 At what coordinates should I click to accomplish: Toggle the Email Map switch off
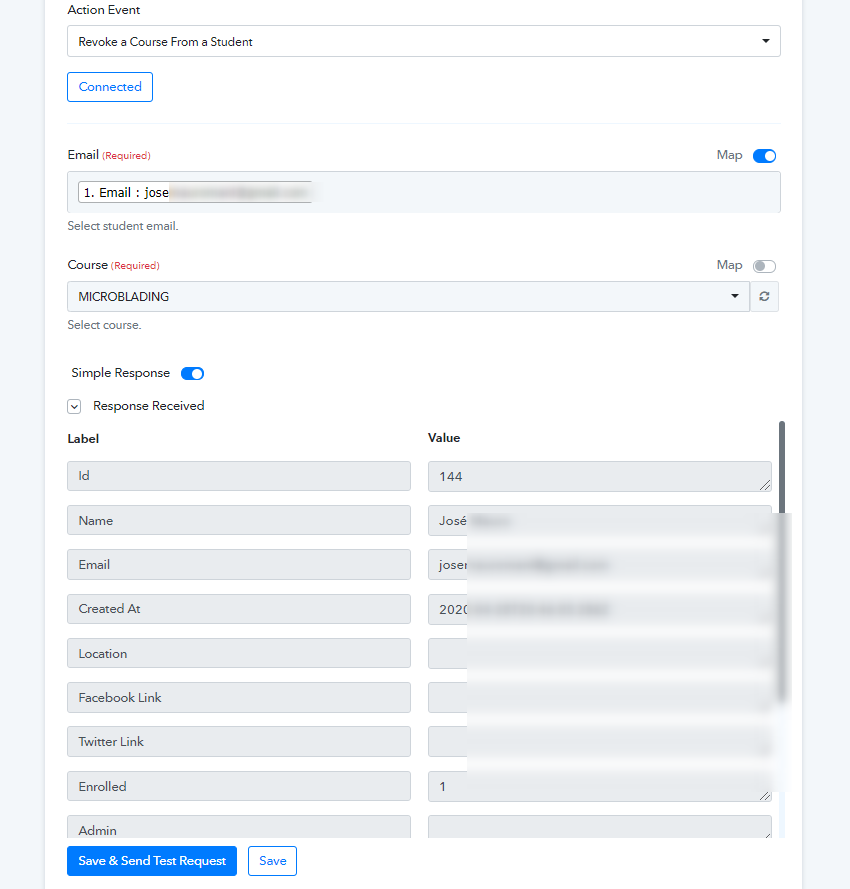[x=764, y=156]
